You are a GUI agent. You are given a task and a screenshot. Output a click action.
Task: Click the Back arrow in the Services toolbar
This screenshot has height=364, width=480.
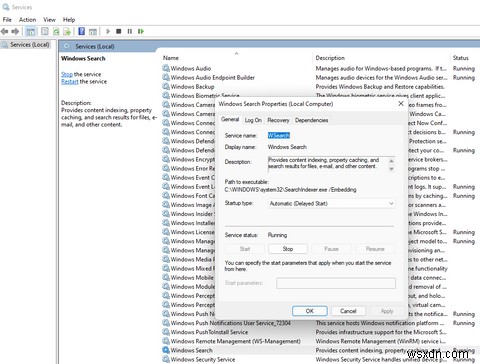pos(5,31)
